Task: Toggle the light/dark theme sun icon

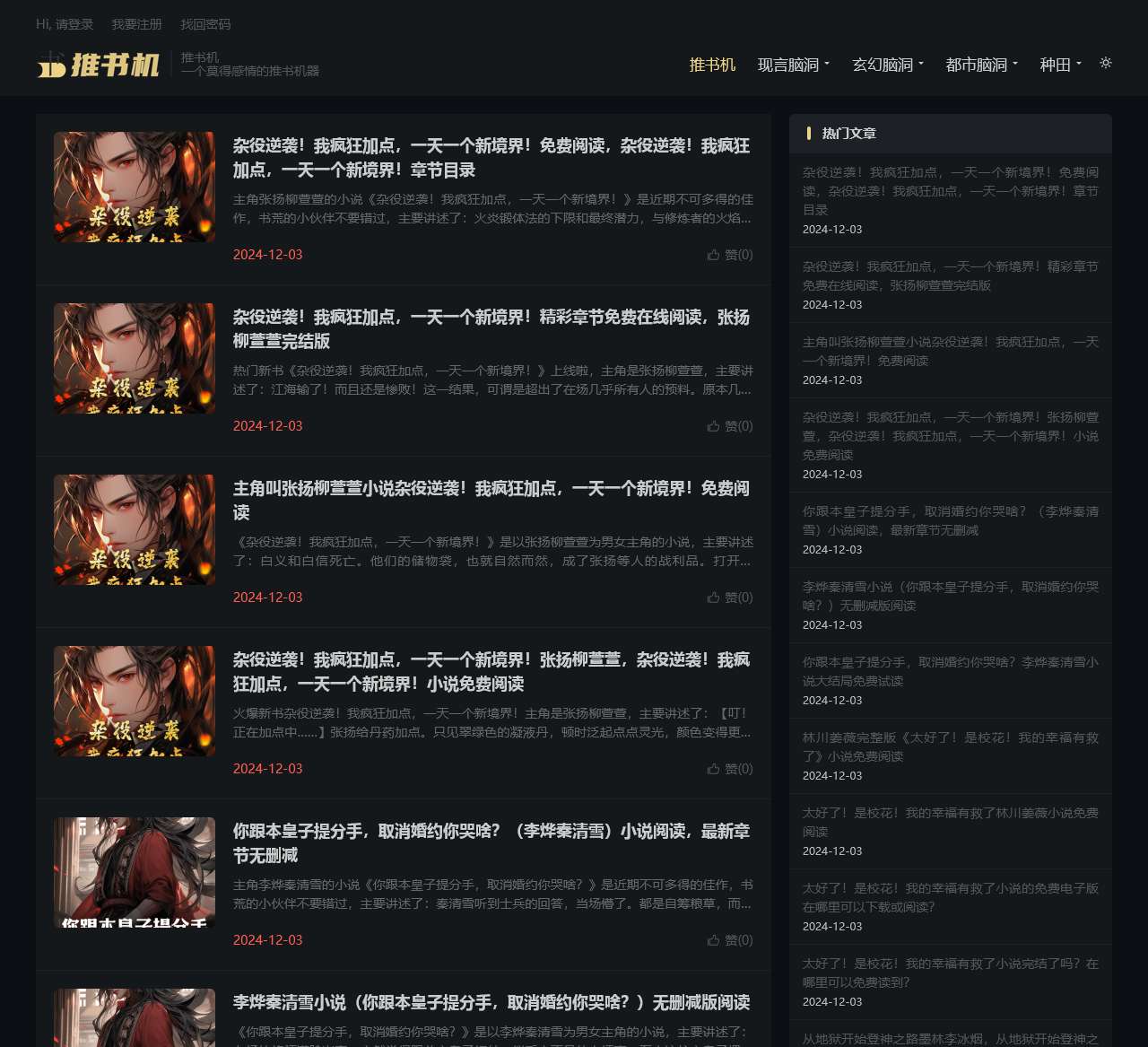Action: click(x=1106, y=63)
